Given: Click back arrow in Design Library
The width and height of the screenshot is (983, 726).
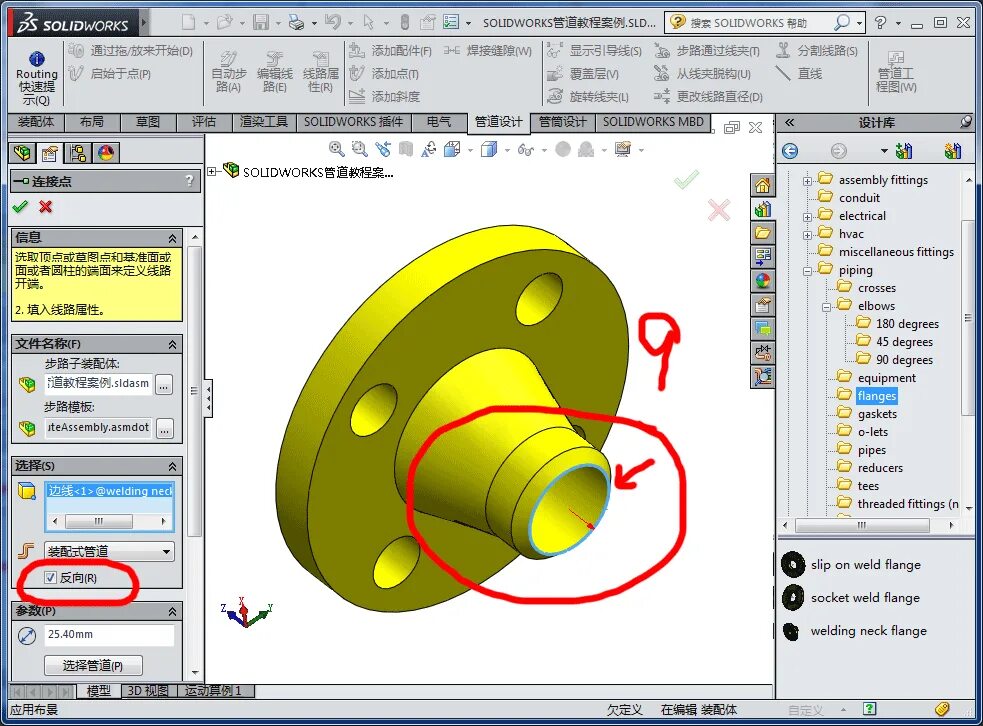Looking at the screenshot, I should (790, 150).
